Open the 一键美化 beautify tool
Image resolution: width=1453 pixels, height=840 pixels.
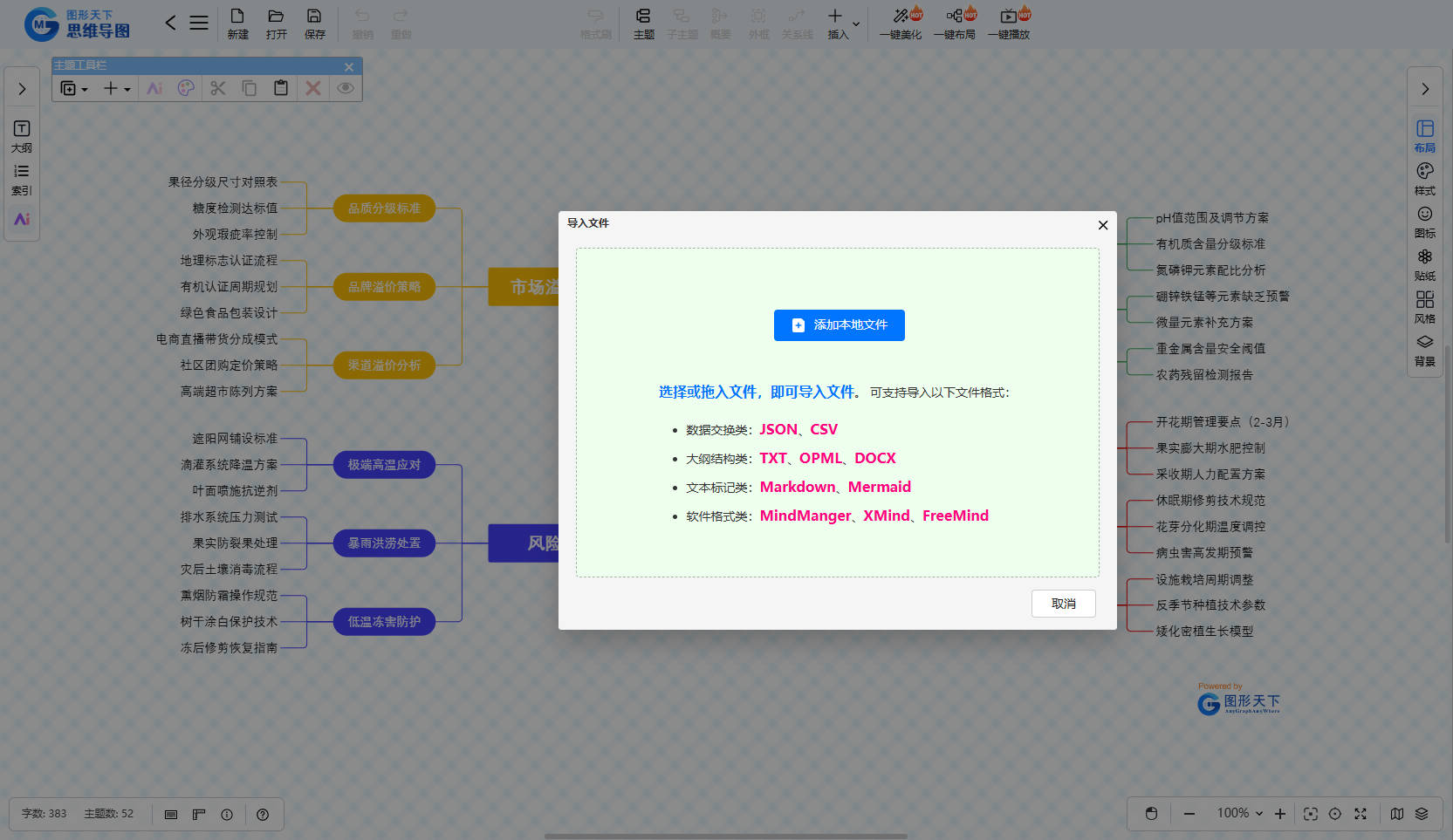pos(901,24)
